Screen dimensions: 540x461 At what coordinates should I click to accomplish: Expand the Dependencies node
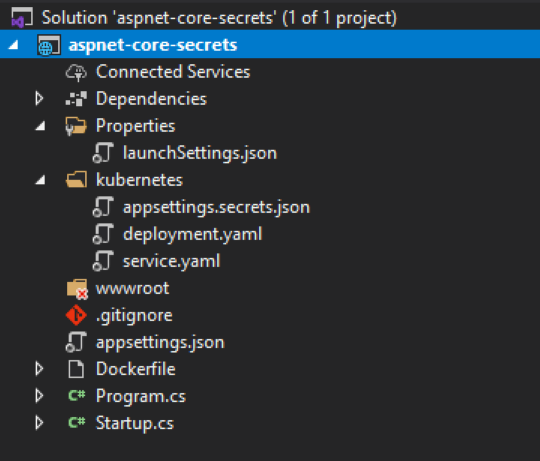[x=39, y=99]
